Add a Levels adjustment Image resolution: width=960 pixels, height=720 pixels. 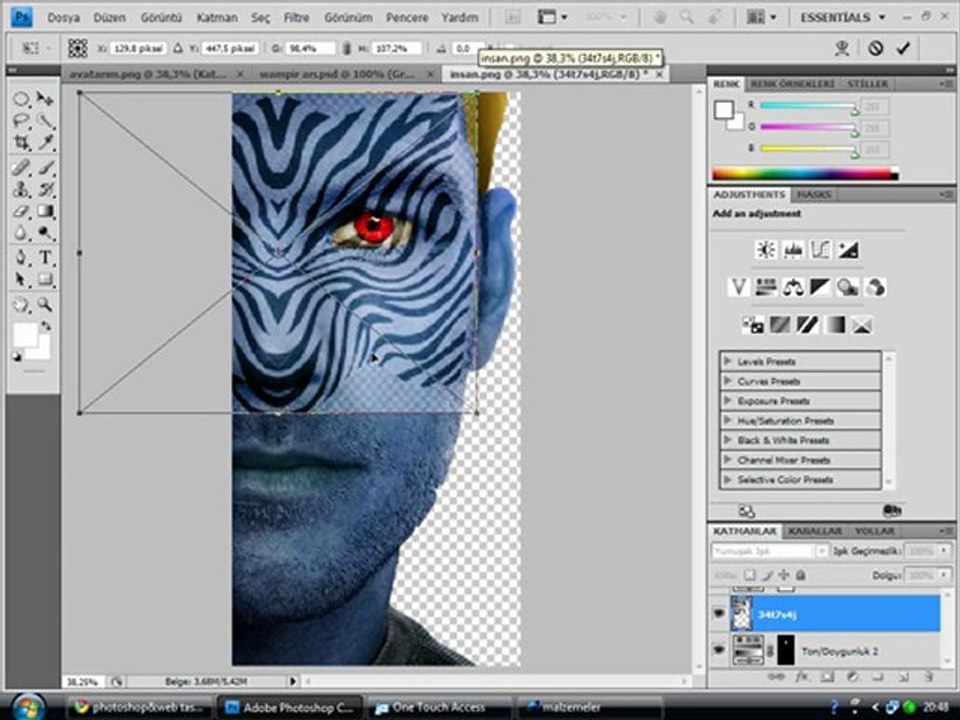[793, 250]
